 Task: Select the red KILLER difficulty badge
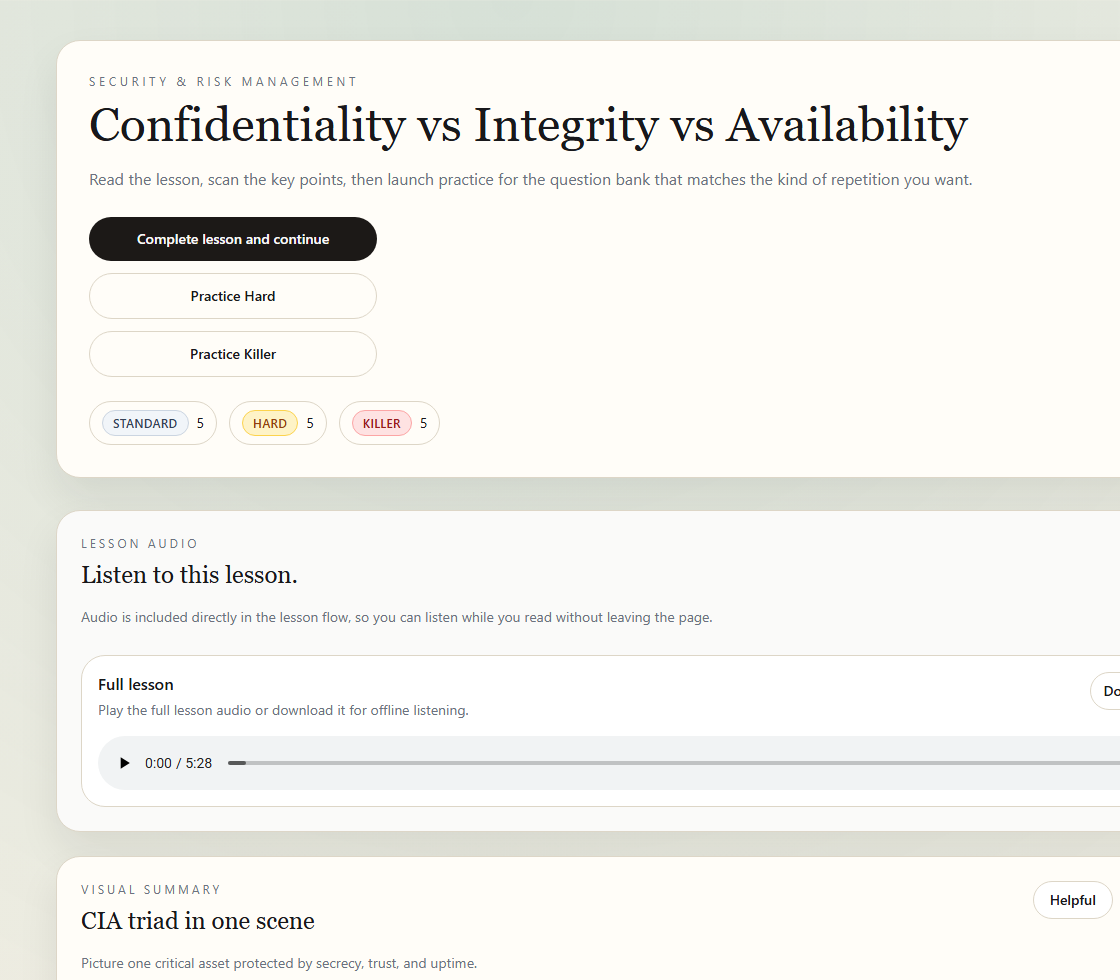[x=381, y=424]
